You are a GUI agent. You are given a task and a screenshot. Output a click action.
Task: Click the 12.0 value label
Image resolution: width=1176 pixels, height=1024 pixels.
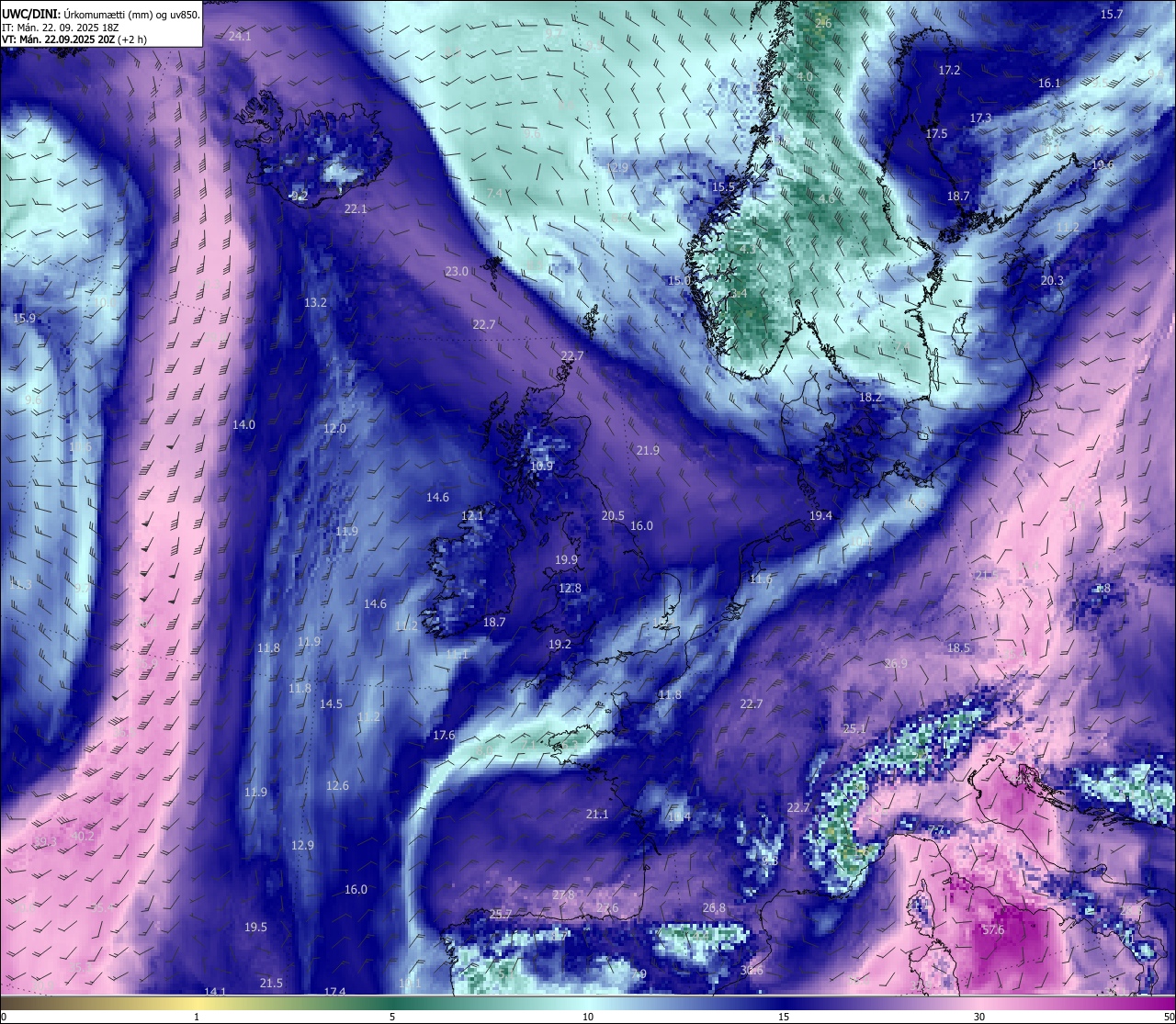(334, 429)
